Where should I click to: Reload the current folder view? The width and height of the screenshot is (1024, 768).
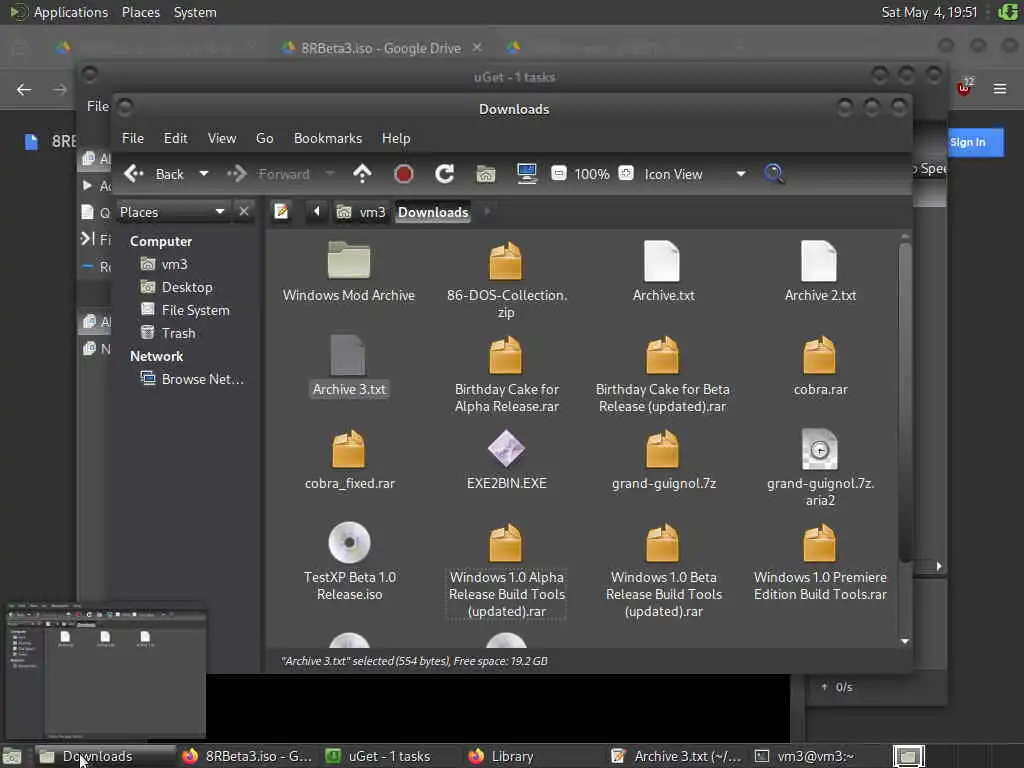coord(445,174)
